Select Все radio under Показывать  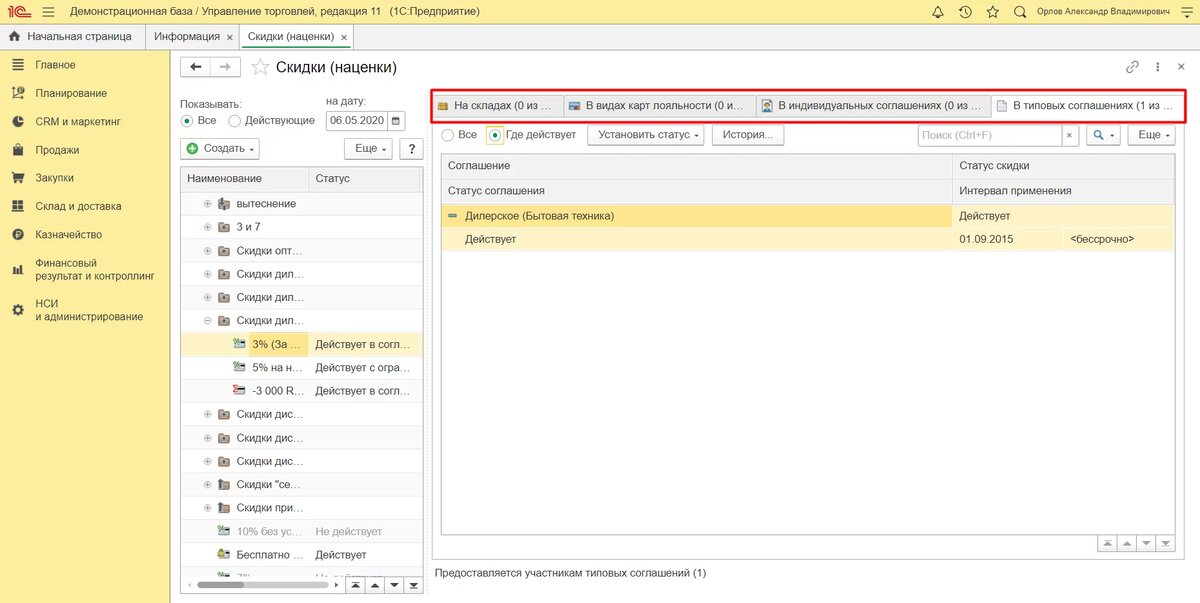click(x=198, y=120)
